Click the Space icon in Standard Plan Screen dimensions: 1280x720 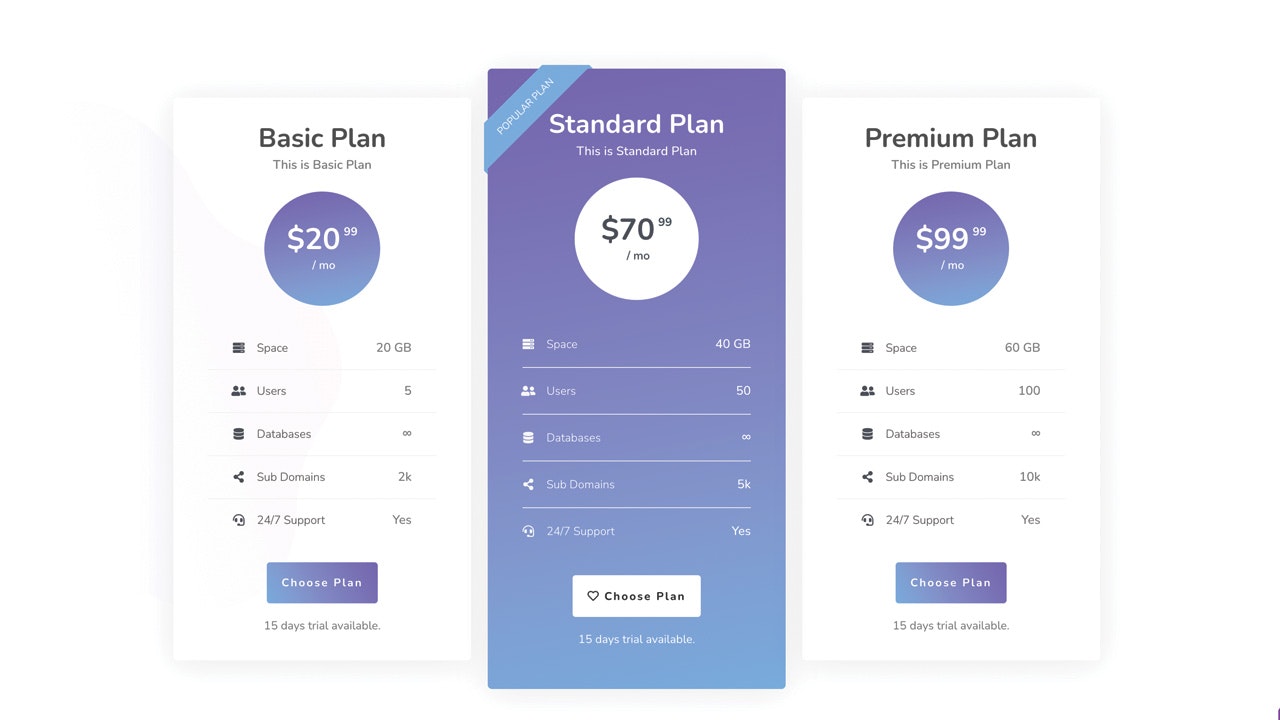click(x=529, y=343)
